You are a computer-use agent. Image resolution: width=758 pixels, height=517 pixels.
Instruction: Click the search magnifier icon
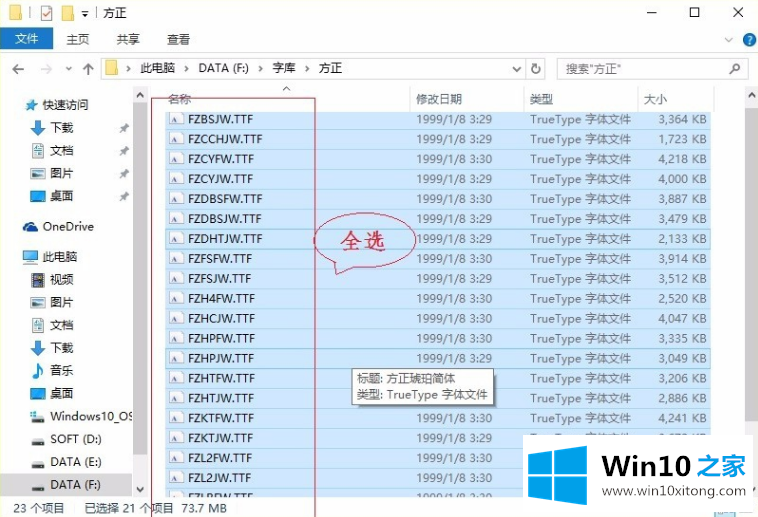tap(735, 69)
